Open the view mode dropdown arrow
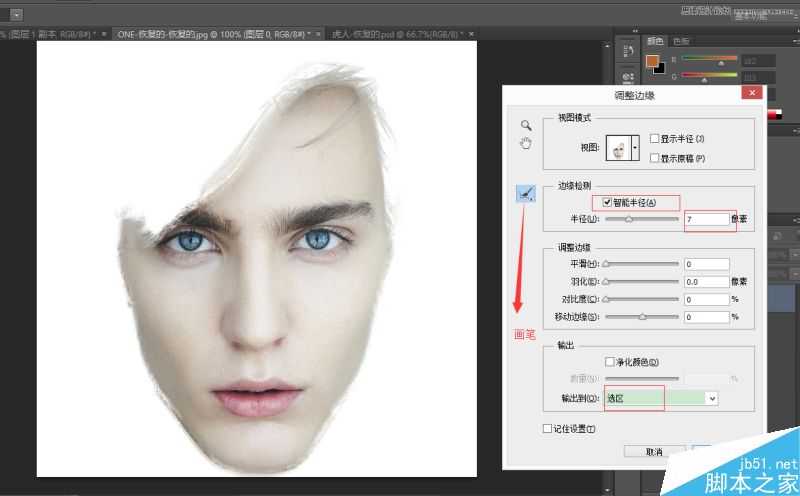 pos(635,146)
